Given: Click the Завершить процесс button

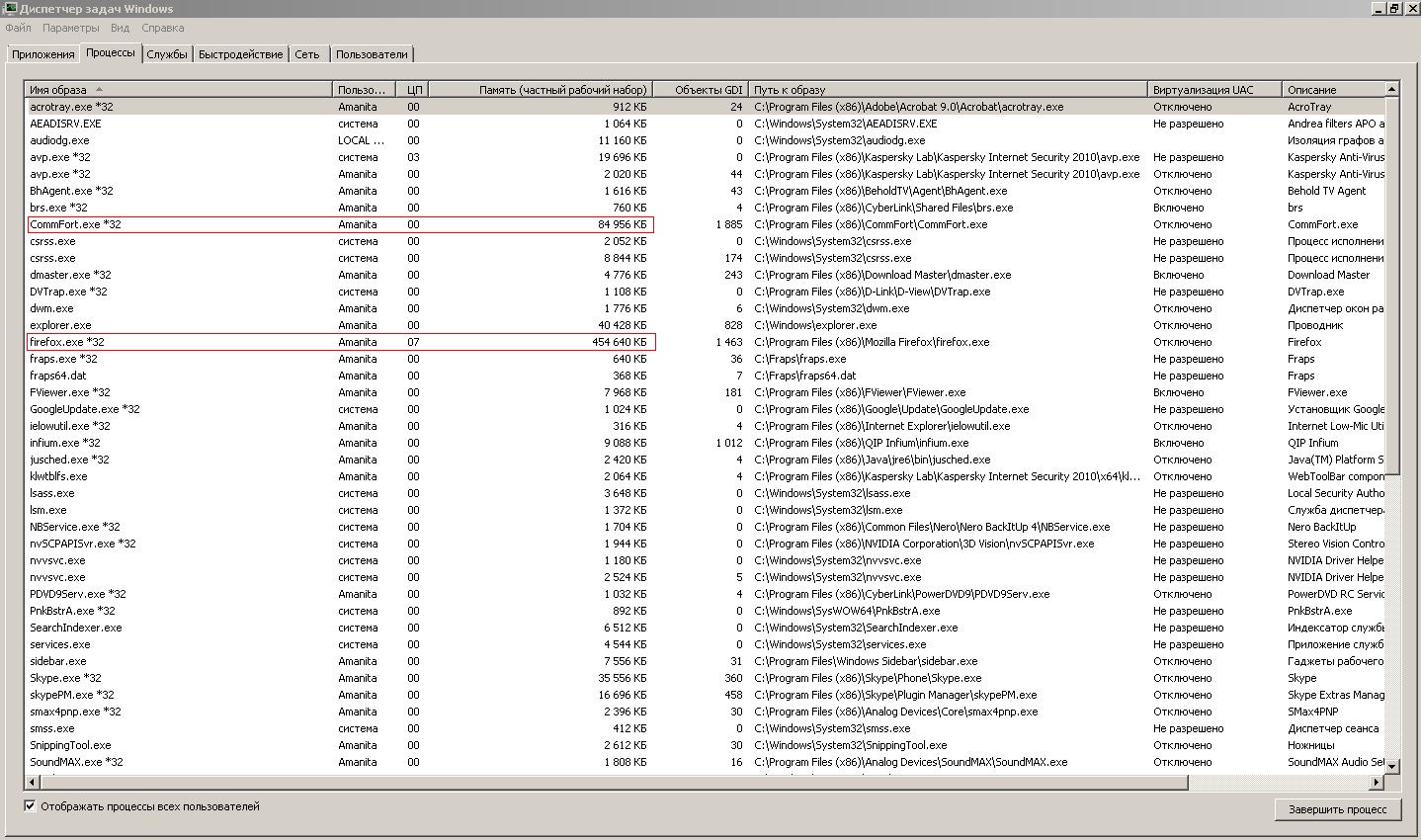Looking at the screenshot, I should click(1337, 809).
